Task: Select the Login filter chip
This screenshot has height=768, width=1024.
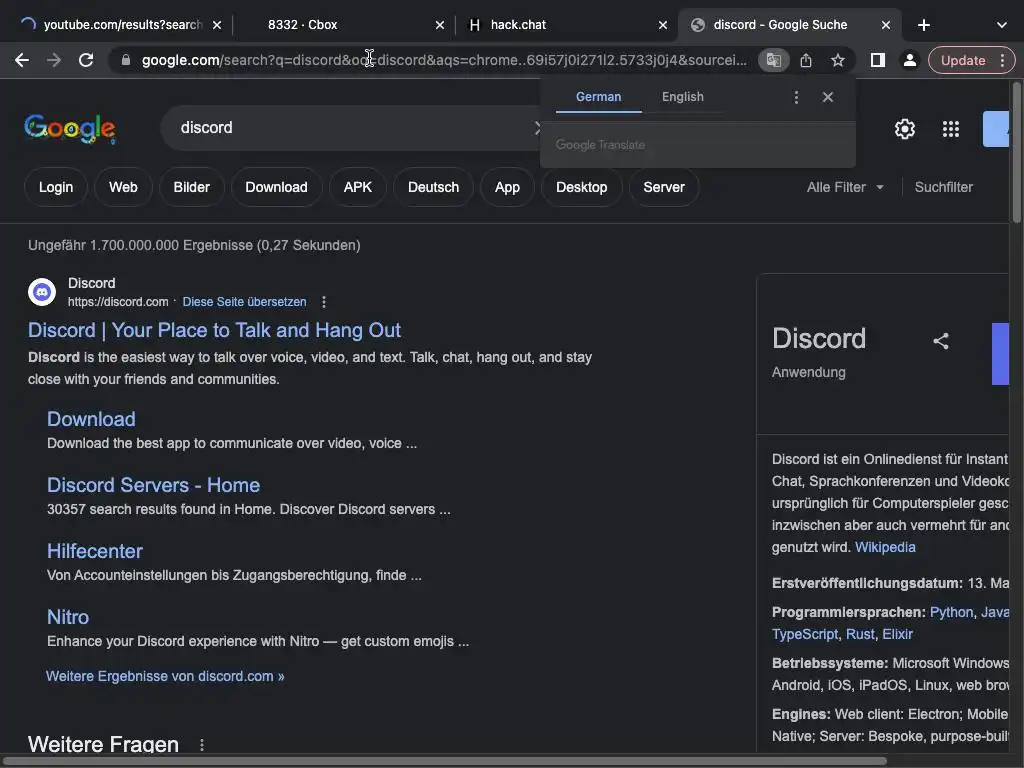Action: [x=56, y=187]
